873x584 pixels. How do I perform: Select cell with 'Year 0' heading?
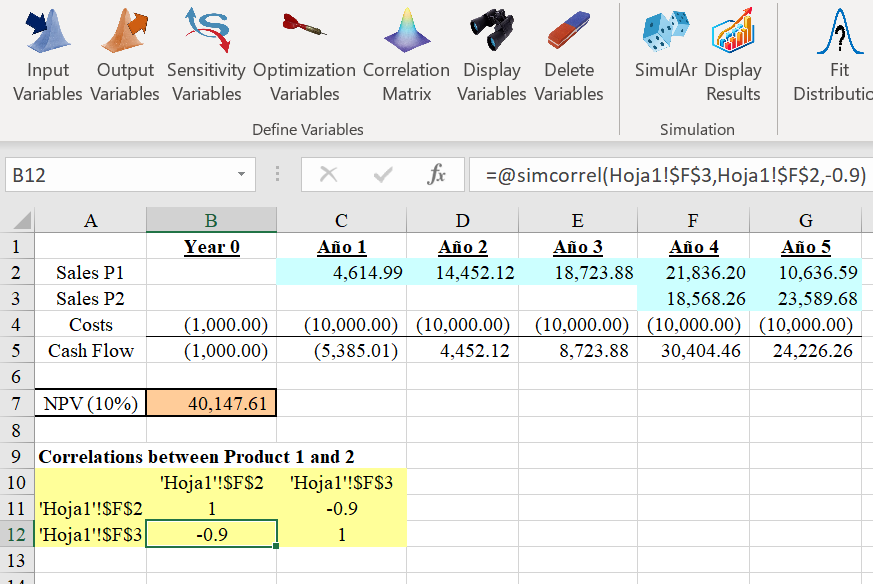point(212,246)
